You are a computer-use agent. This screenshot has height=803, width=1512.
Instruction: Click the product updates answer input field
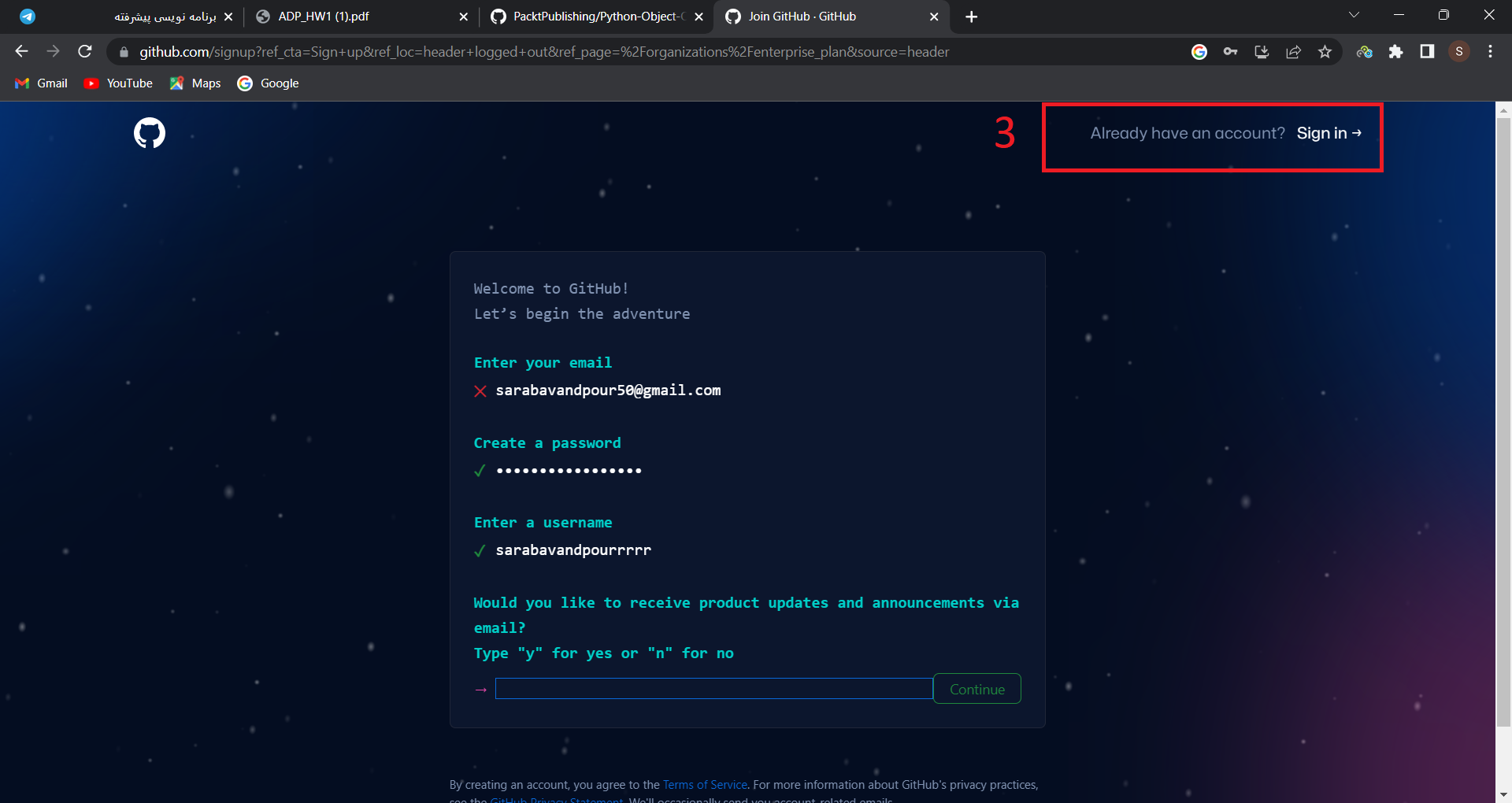click(x=713, y=688)
